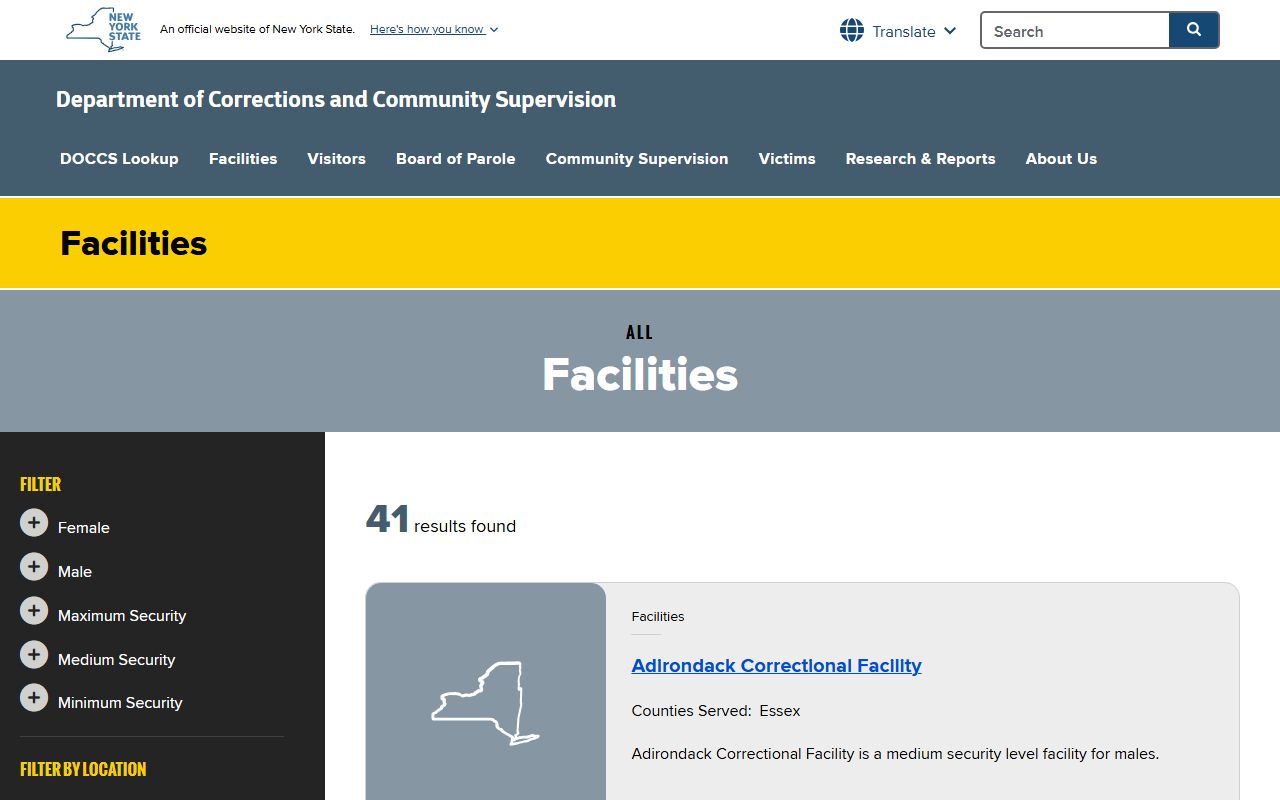This screenshot has height=800, width=1280.
Task: Open Department of Corrections and Community Supervision home link
Action: [x=336, y=99]
